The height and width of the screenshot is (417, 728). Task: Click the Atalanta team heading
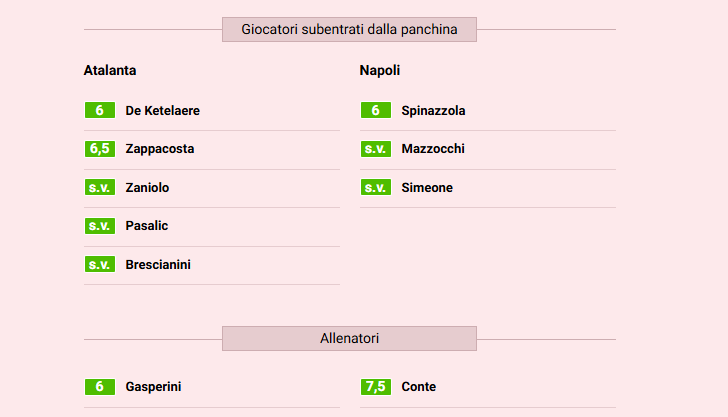pyautogui.click(x=110, y=71)
